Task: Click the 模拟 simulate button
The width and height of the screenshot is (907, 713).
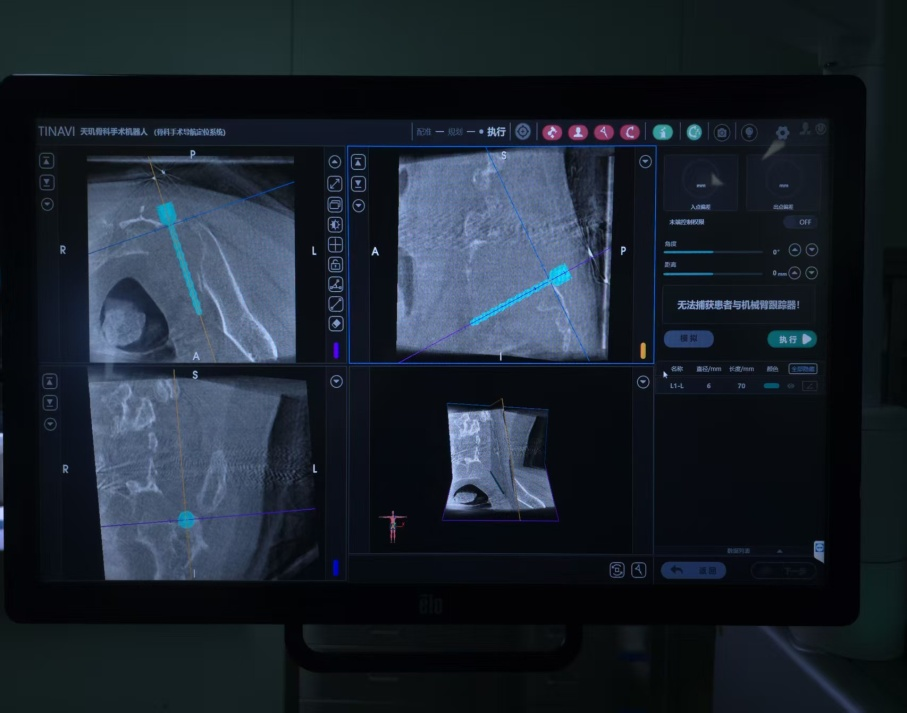Action: [689, 339]
